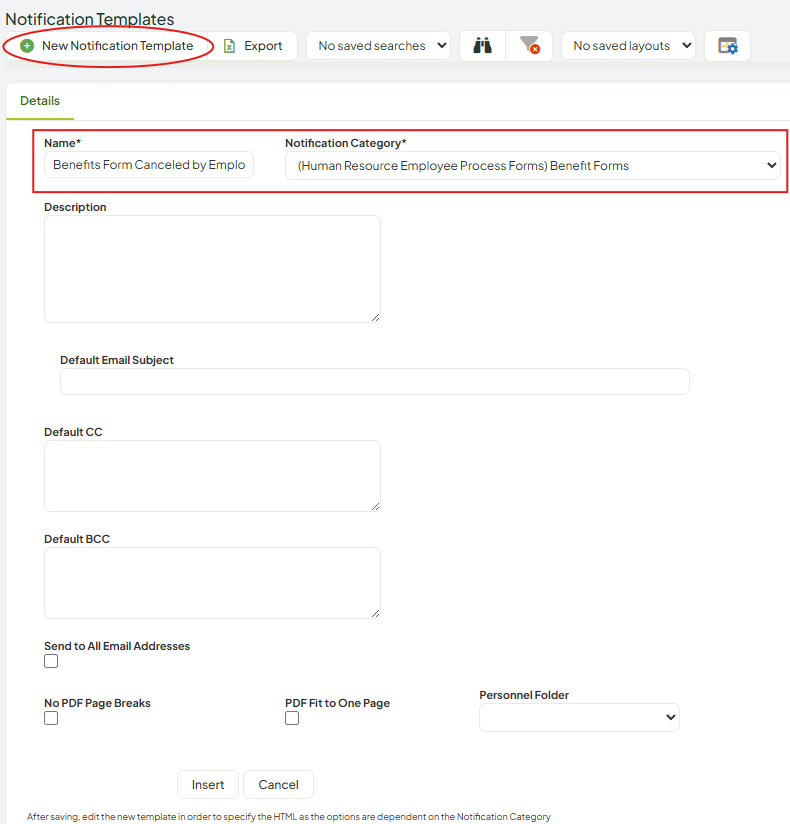Click the 'After saving, edit the new template' note
Image resolution: width=790 pixels, height=824 pixels.
pyautogui.click(x=289, y=817)
